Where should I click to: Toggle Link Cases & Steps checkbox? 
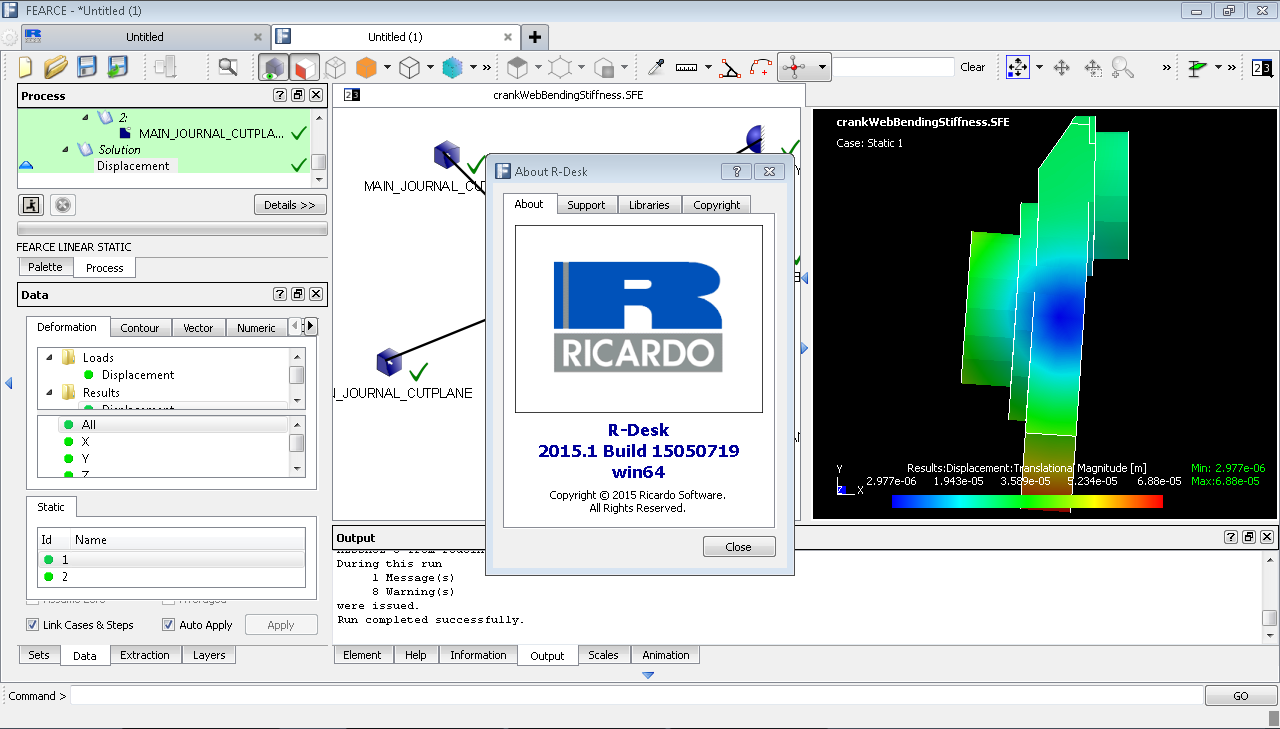[33, 625]
